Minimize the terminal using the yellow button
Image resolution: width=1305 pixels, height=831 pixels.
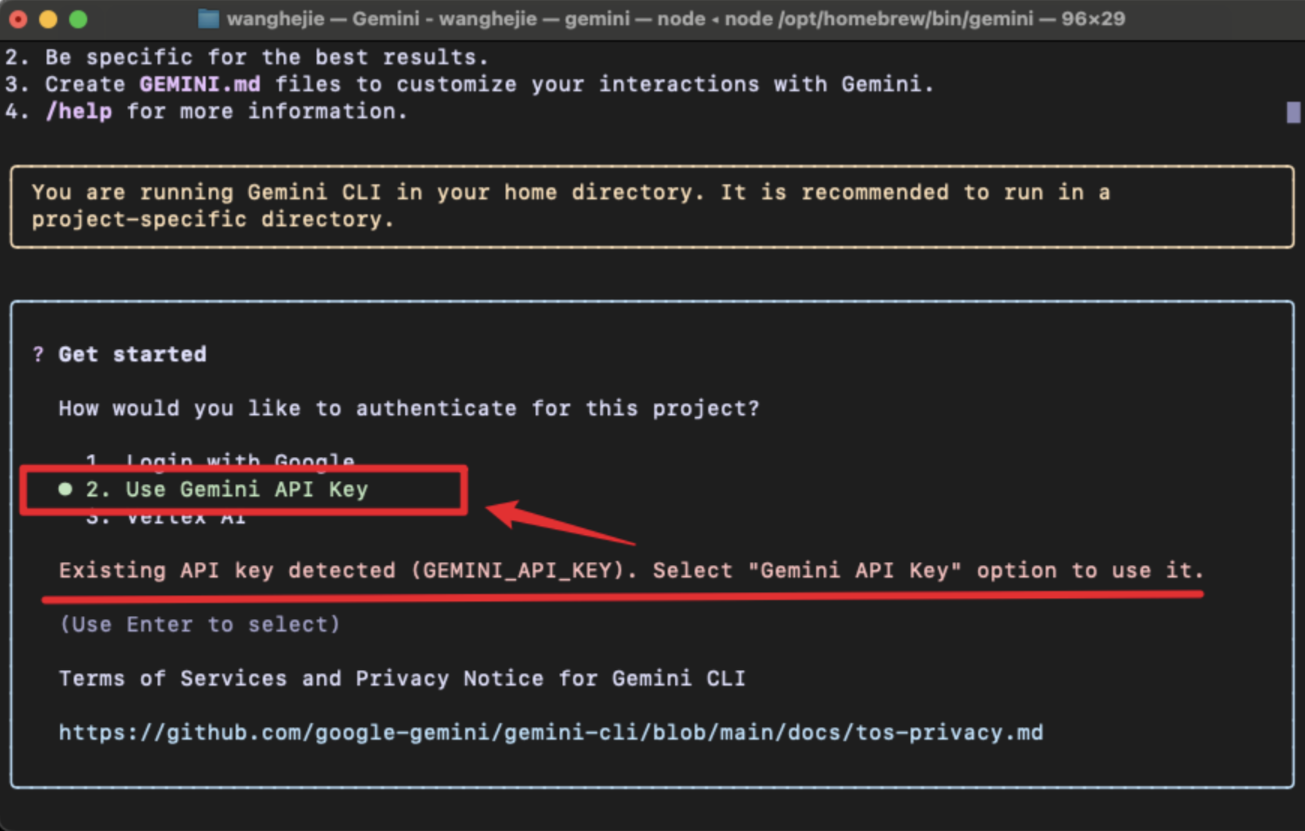click(x=47, y=19)
